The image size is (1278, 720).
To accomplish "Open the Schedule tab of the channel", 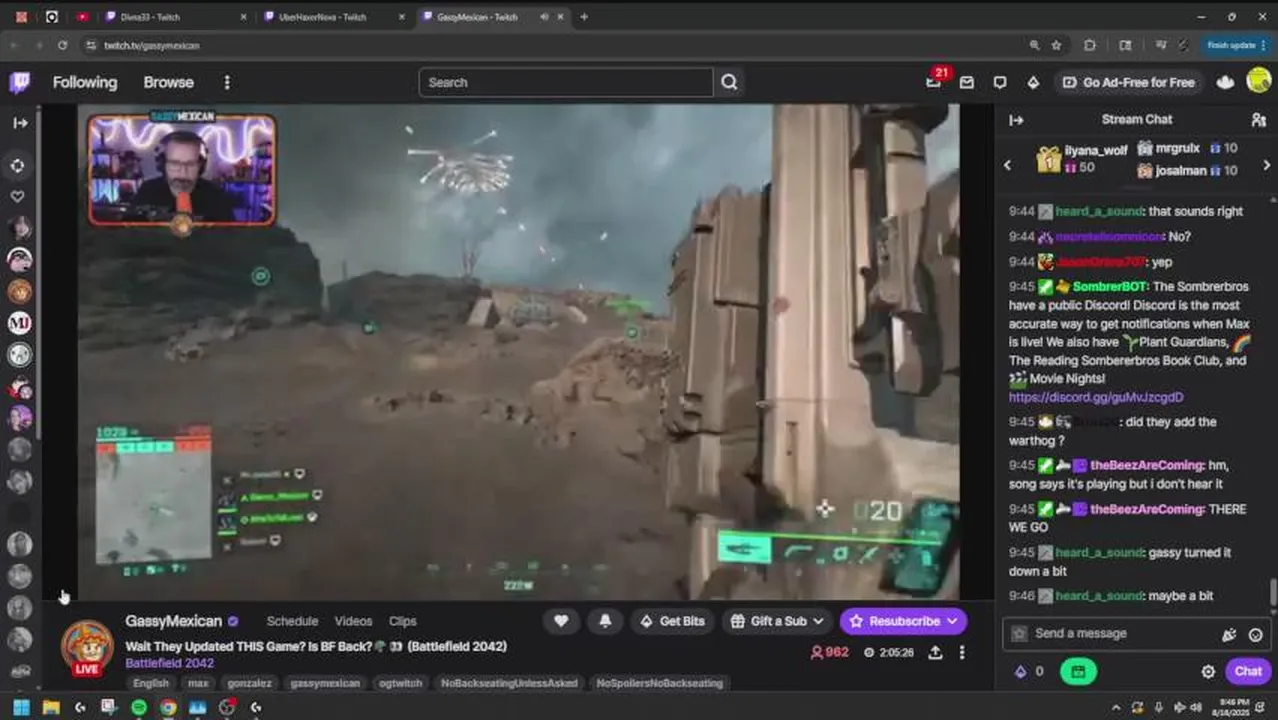I will click(x=292, y=621).
